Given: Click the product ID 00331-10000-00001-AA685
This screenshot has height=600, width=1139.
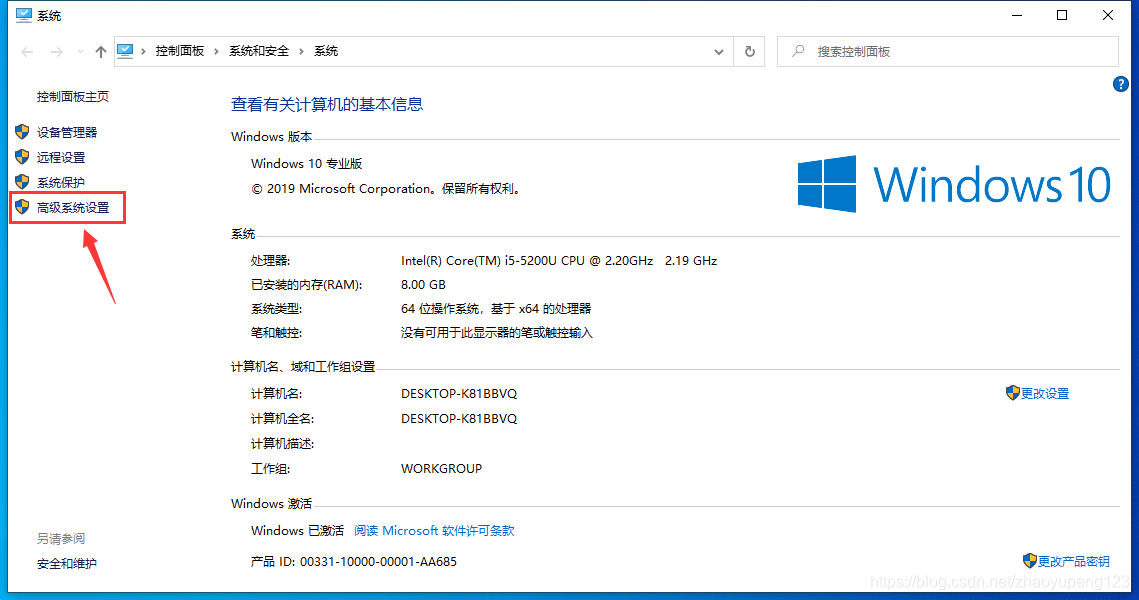Looking at the screenshot, I should (x=378, y=562).
